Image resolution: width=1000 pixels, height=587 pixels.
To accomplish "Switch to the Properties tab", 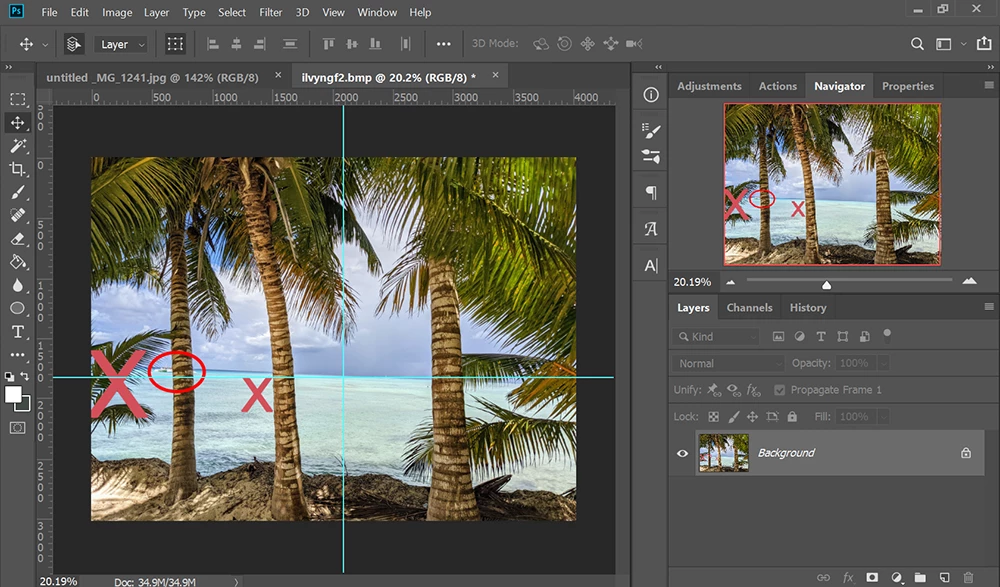I will [x=908, y=86].
